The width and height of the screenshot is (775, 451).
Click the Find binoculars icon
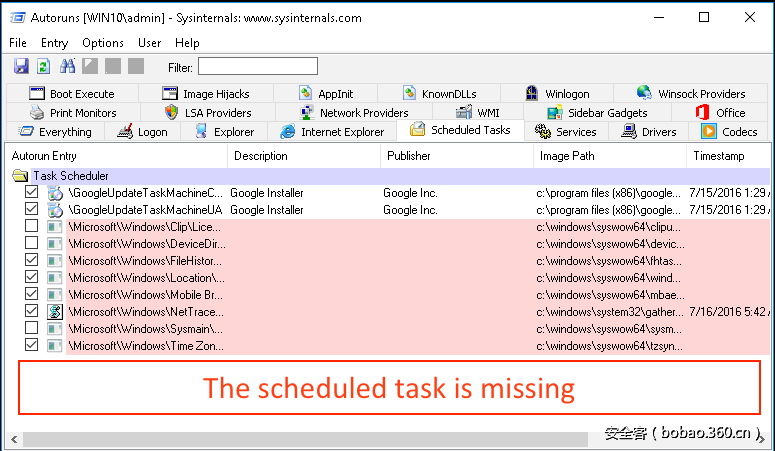pyautogui.click(x=68, y=66)
